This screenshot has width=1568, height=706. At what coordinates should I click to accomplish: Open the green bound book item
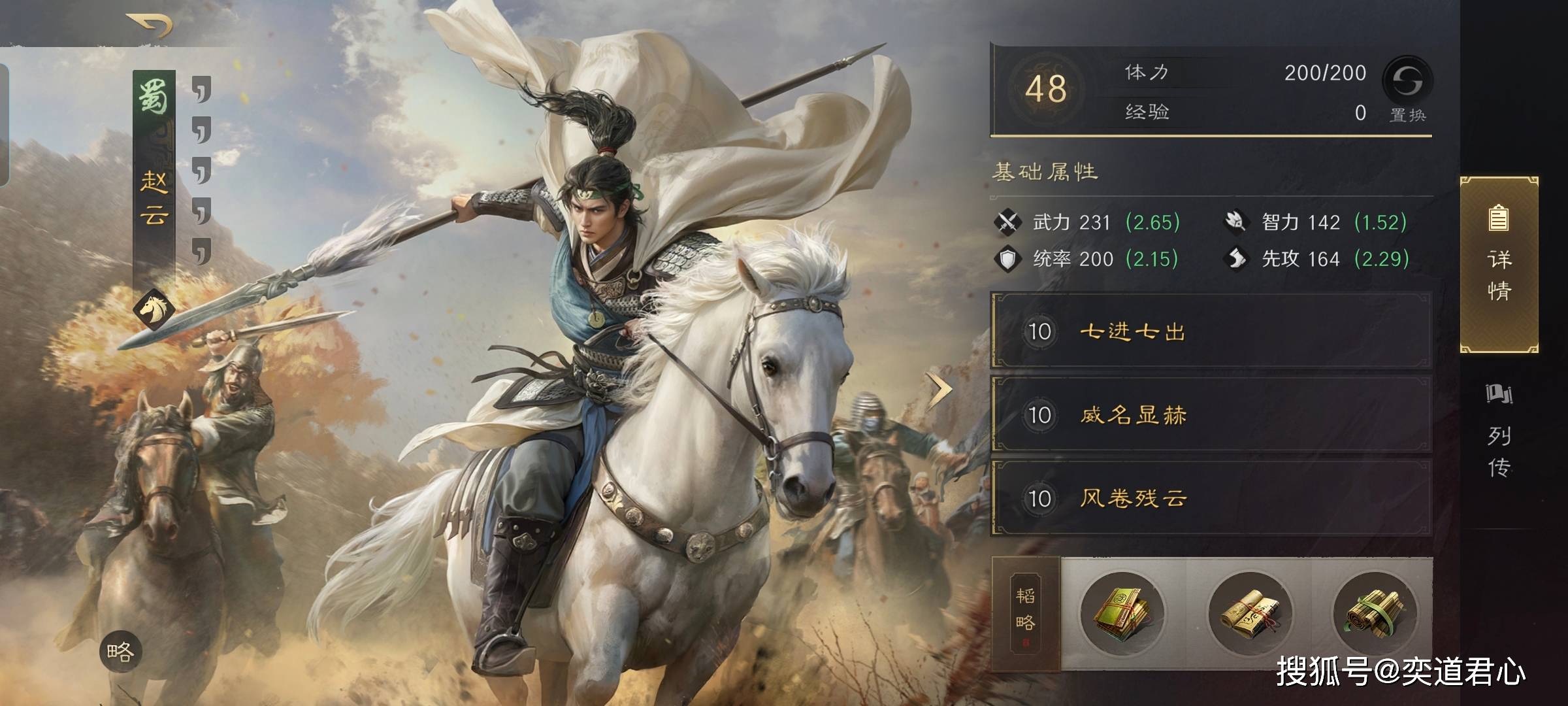pos(1122,613)
